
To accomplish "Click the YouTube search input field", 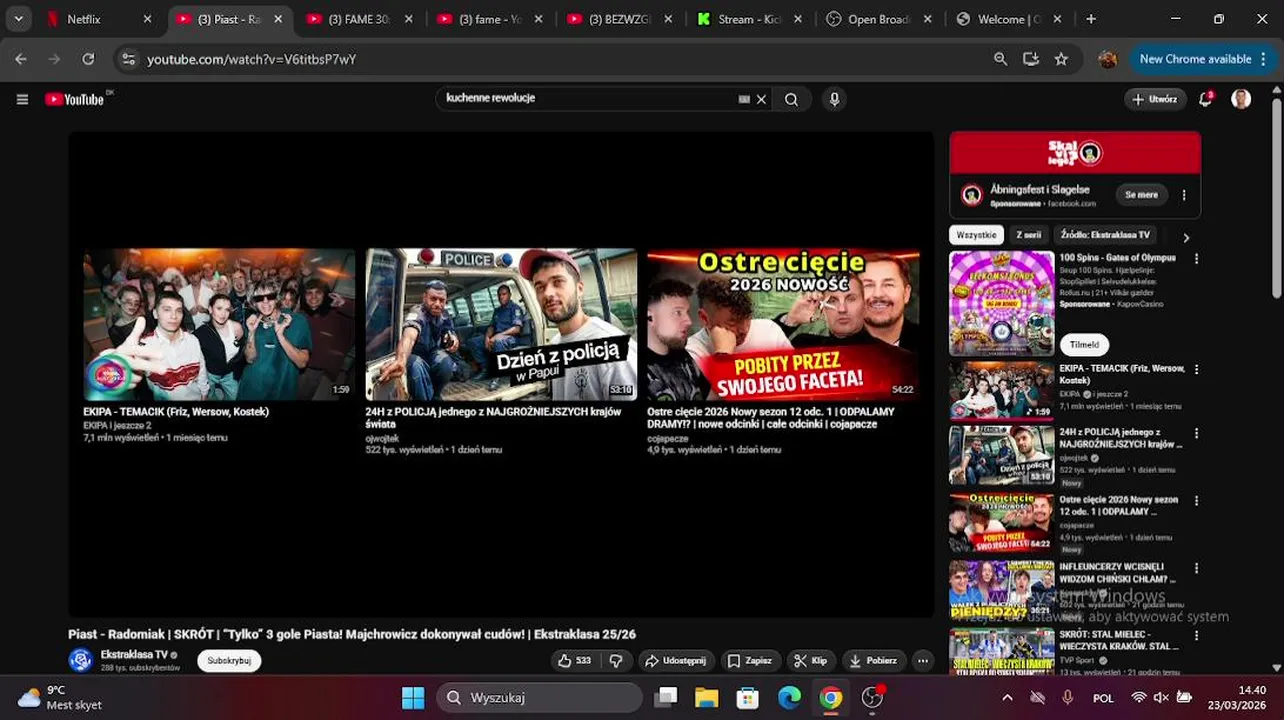I will click(588, 98).
